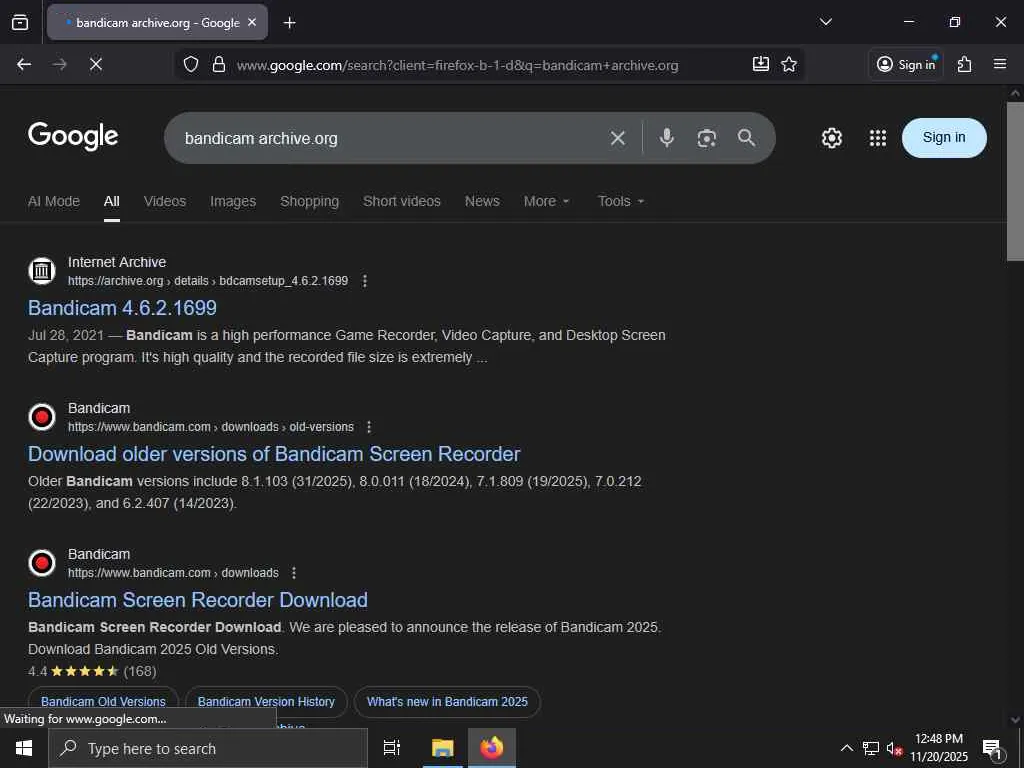Switch to Short videos tab
This screenshot has width=1024, height=768.
(402, 201)
